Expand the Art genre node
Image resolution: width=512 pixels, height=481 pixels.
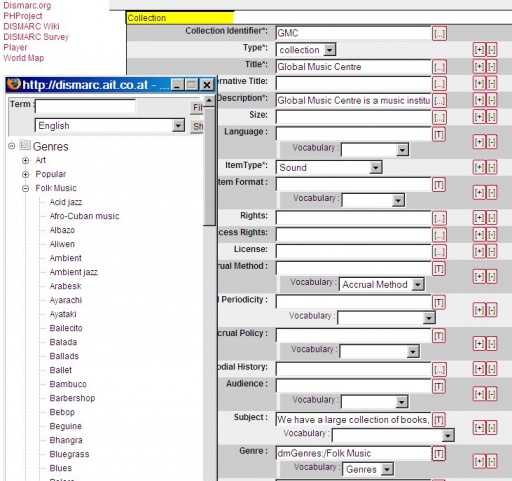click(25, 160)
